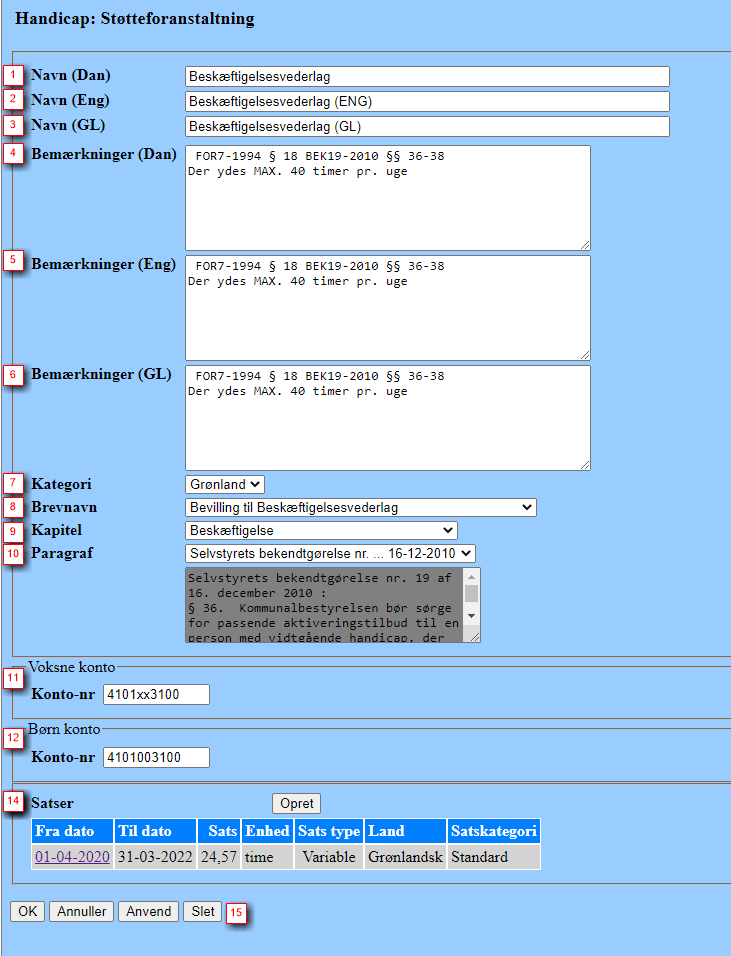Click the Navn (Eng) input field

(x=427, y=102)
